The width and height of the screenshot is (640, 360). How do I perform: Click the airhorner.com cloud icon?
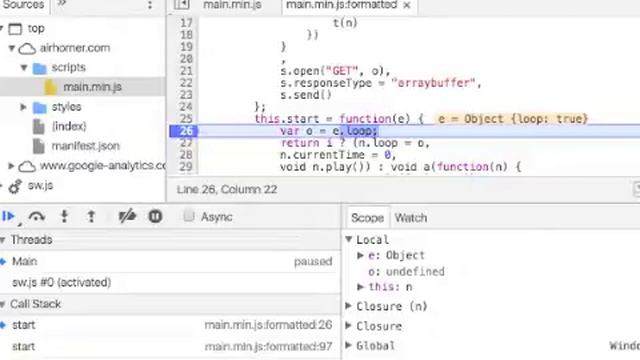click(x=27, y=49)
